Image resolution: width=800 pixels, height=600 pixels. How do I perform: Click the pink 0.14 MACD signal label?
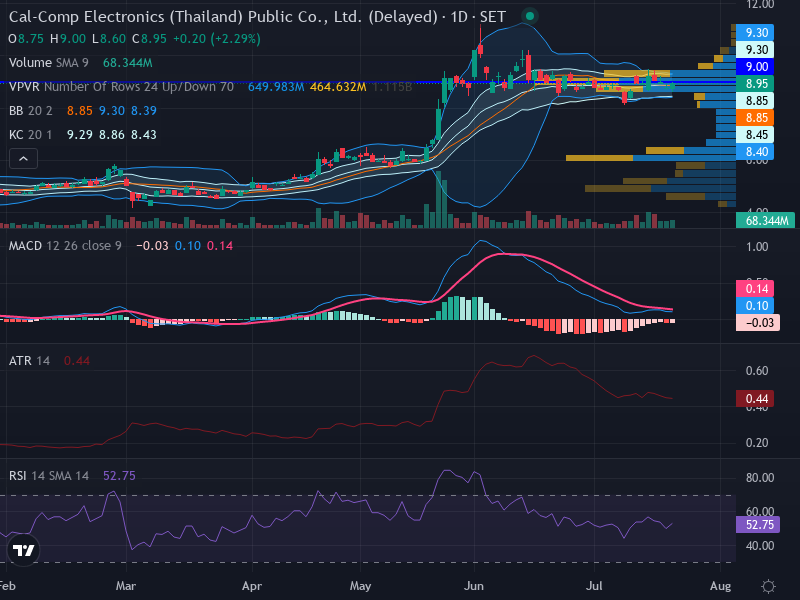pyautogui.click(x=755, y=289)
